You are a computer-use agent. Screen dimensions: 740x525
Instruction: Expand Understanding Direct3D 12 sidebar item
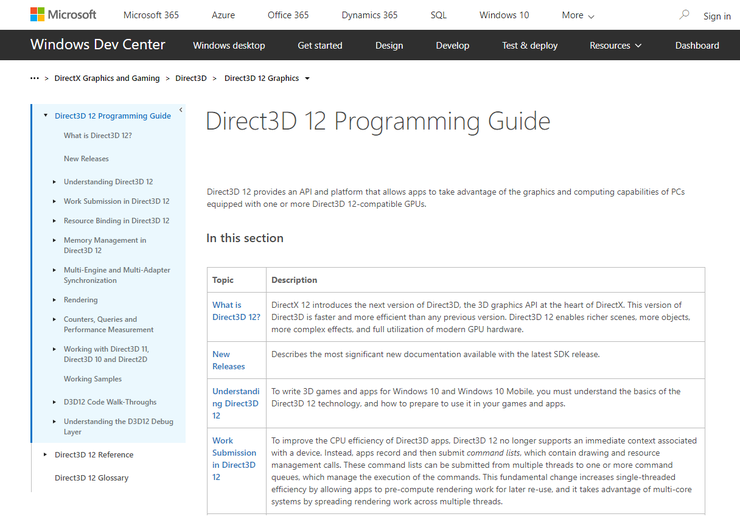(x=55, y=182)
